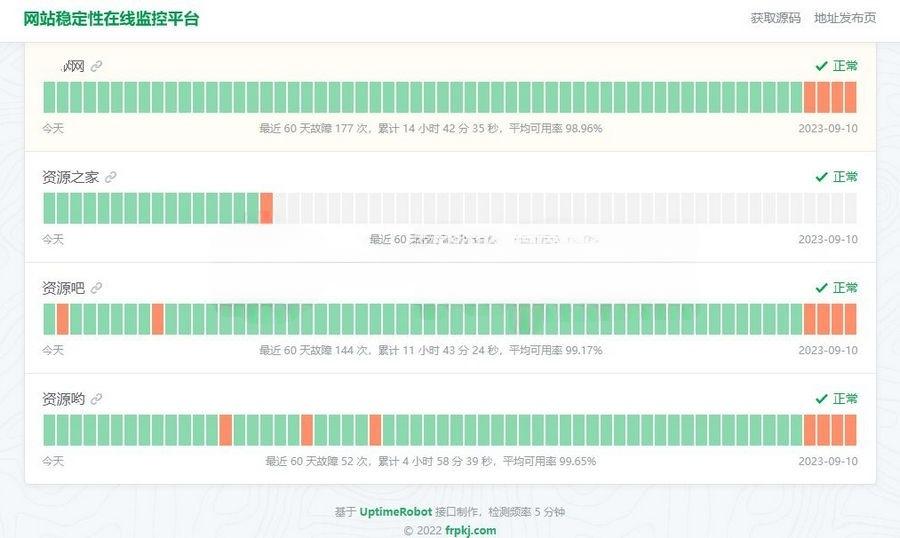Click the link icon in the first monitor row
900x538 pixels.
point(97,66)
